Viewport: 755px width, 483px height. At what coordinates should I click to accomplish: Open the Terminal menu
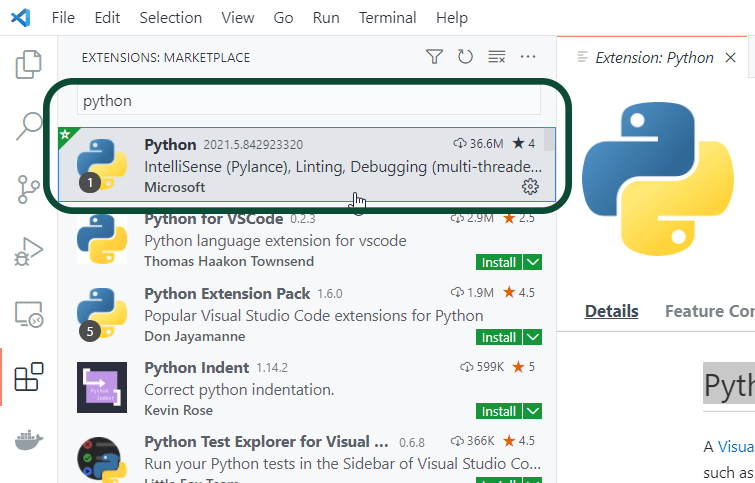388,18
